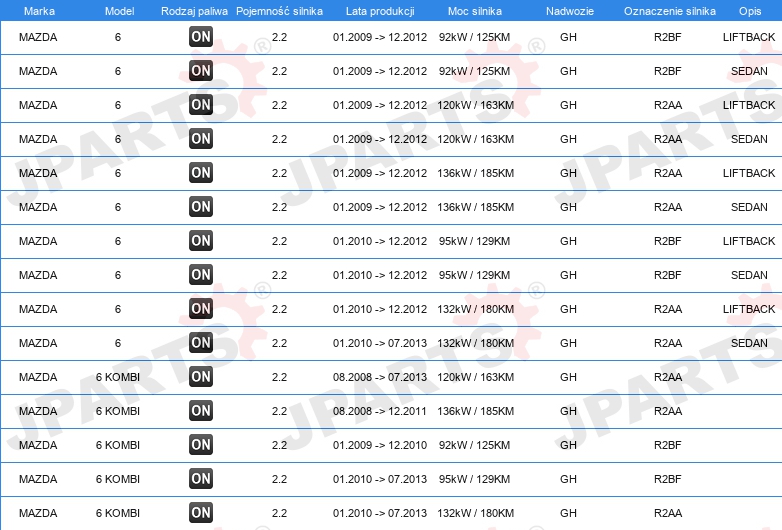Click ON fuel icon in 95kW SEDAN row
Viewport: 782px width, 530px height.
pos(201,274)
